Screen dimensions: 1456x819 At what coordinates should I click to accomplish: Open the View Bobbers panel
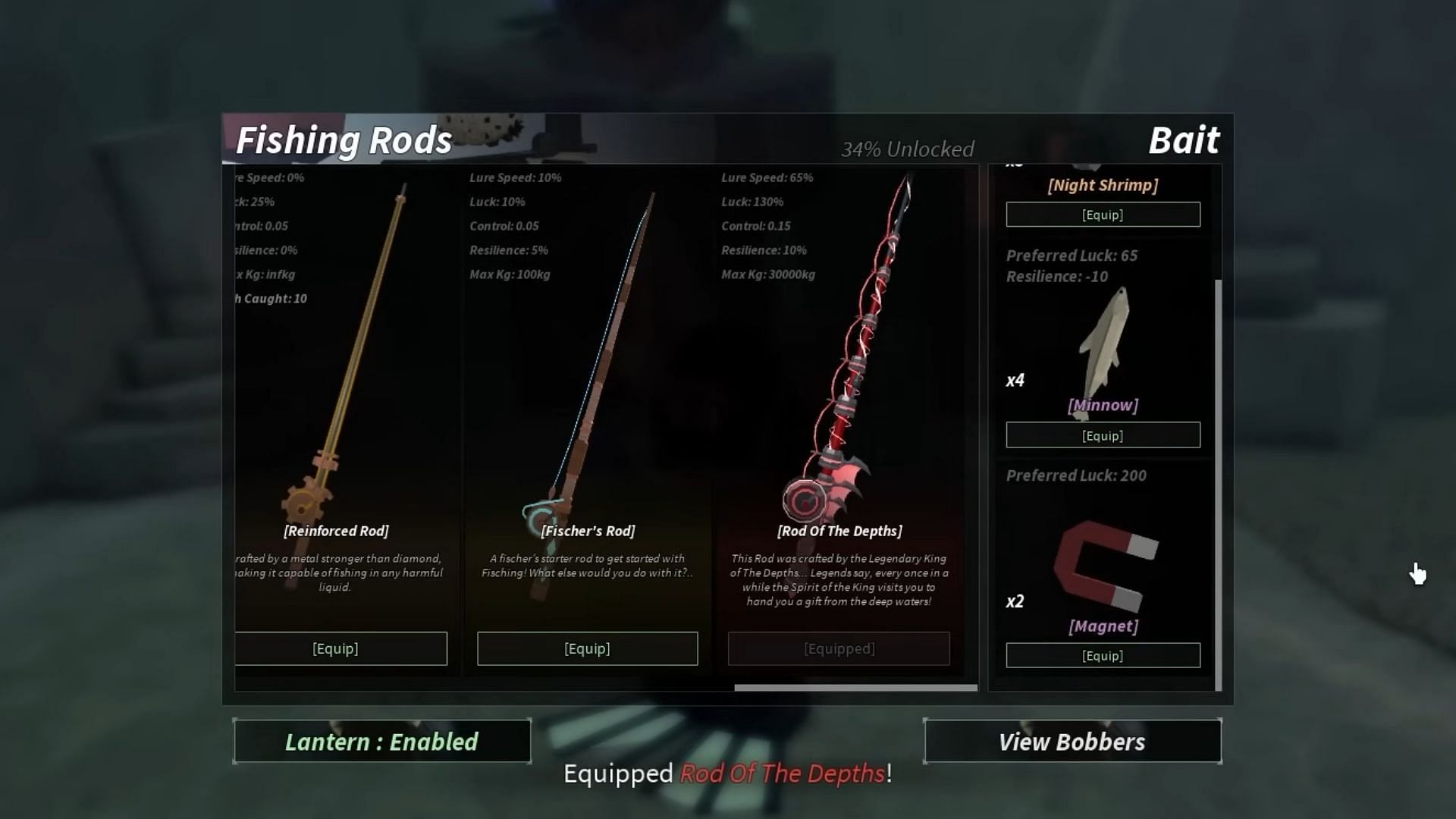click(x=1072, y=741)
